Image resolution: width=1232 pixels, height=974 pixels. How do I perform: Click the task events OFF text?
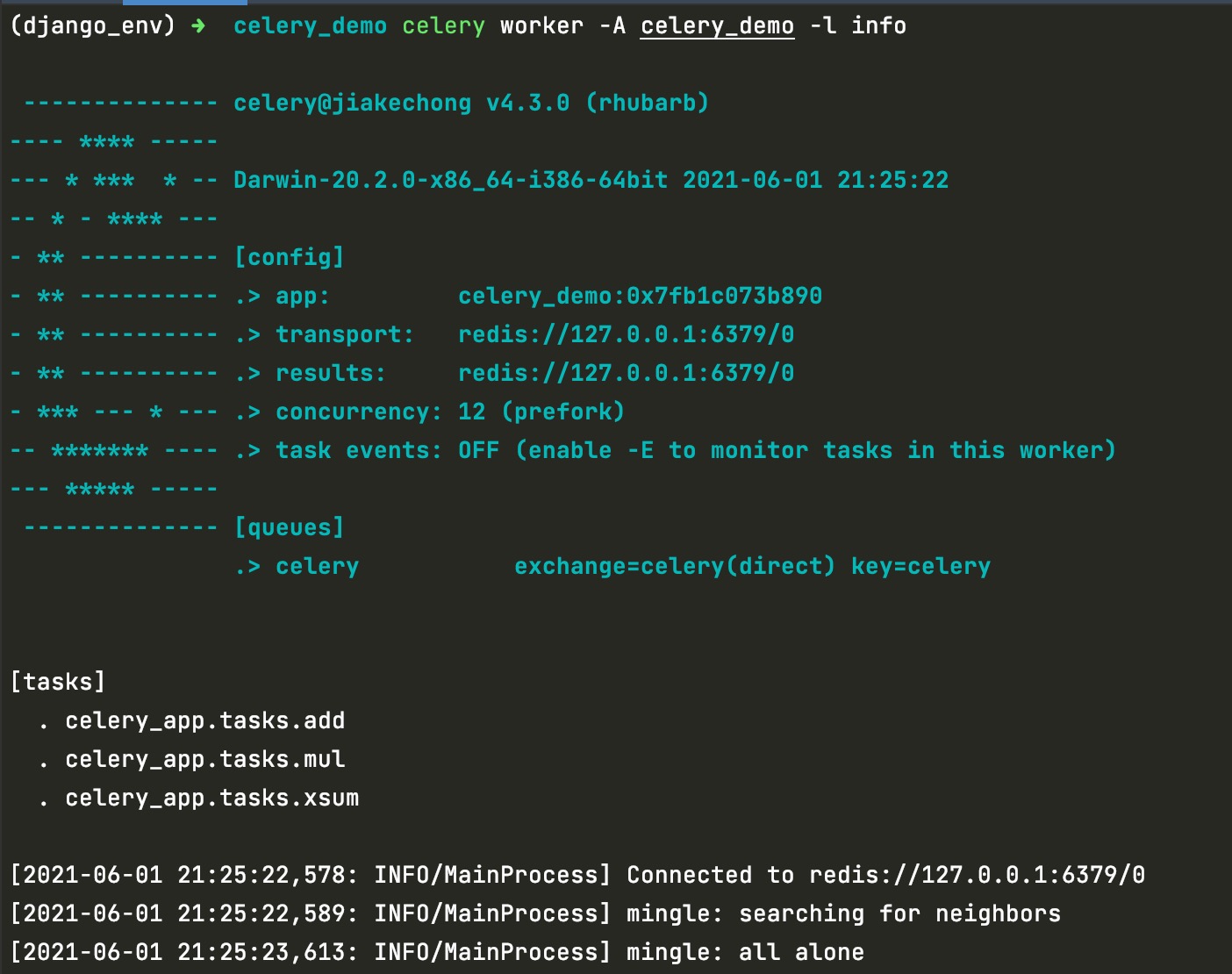tap(478, 451)
